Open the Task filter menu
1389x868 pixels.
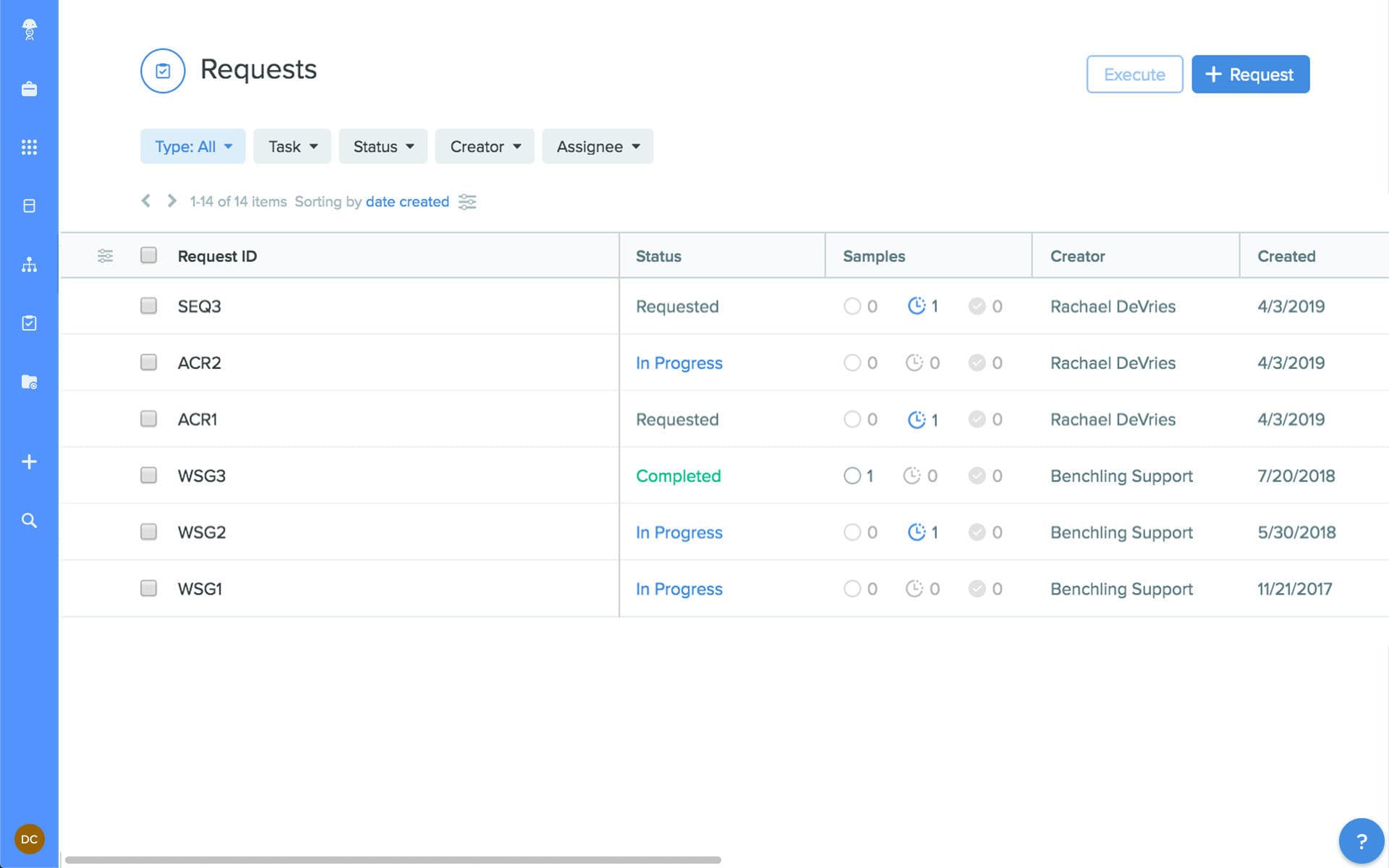click(292, 146)
